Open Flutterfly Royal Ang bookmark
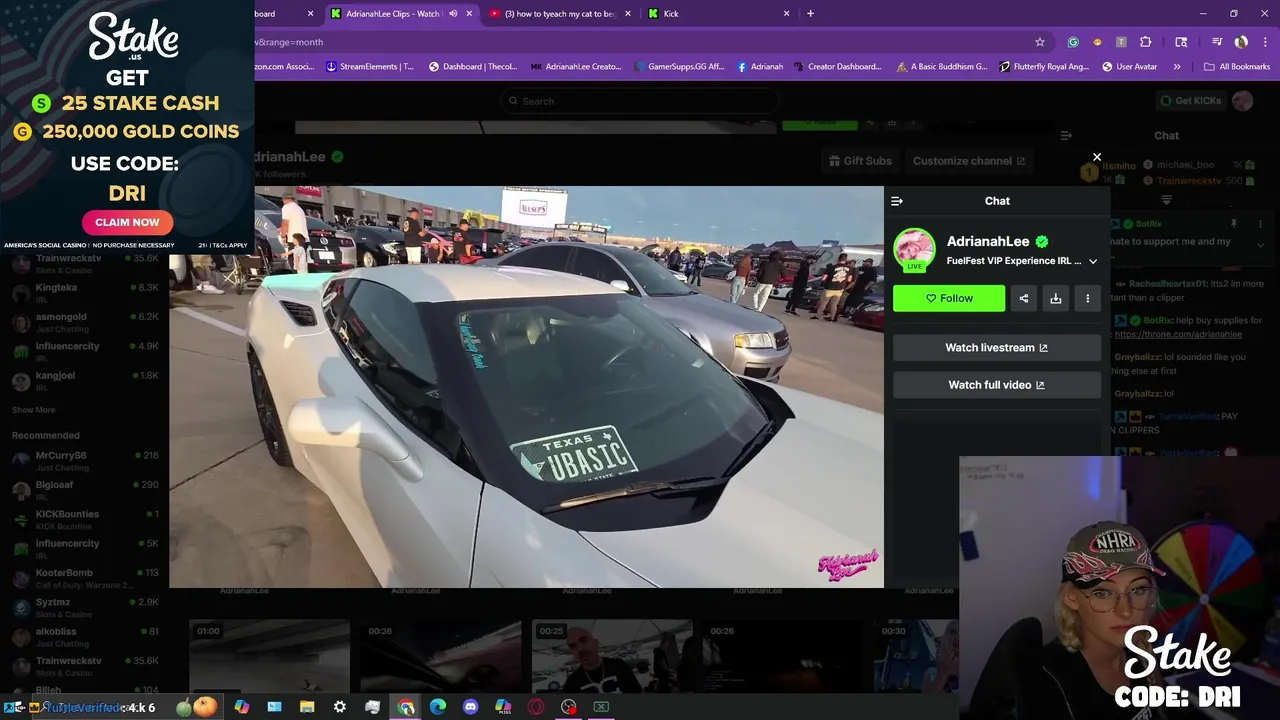Image resolution: width=1280 pixels, height=720 pixels. pos(1043,67)
